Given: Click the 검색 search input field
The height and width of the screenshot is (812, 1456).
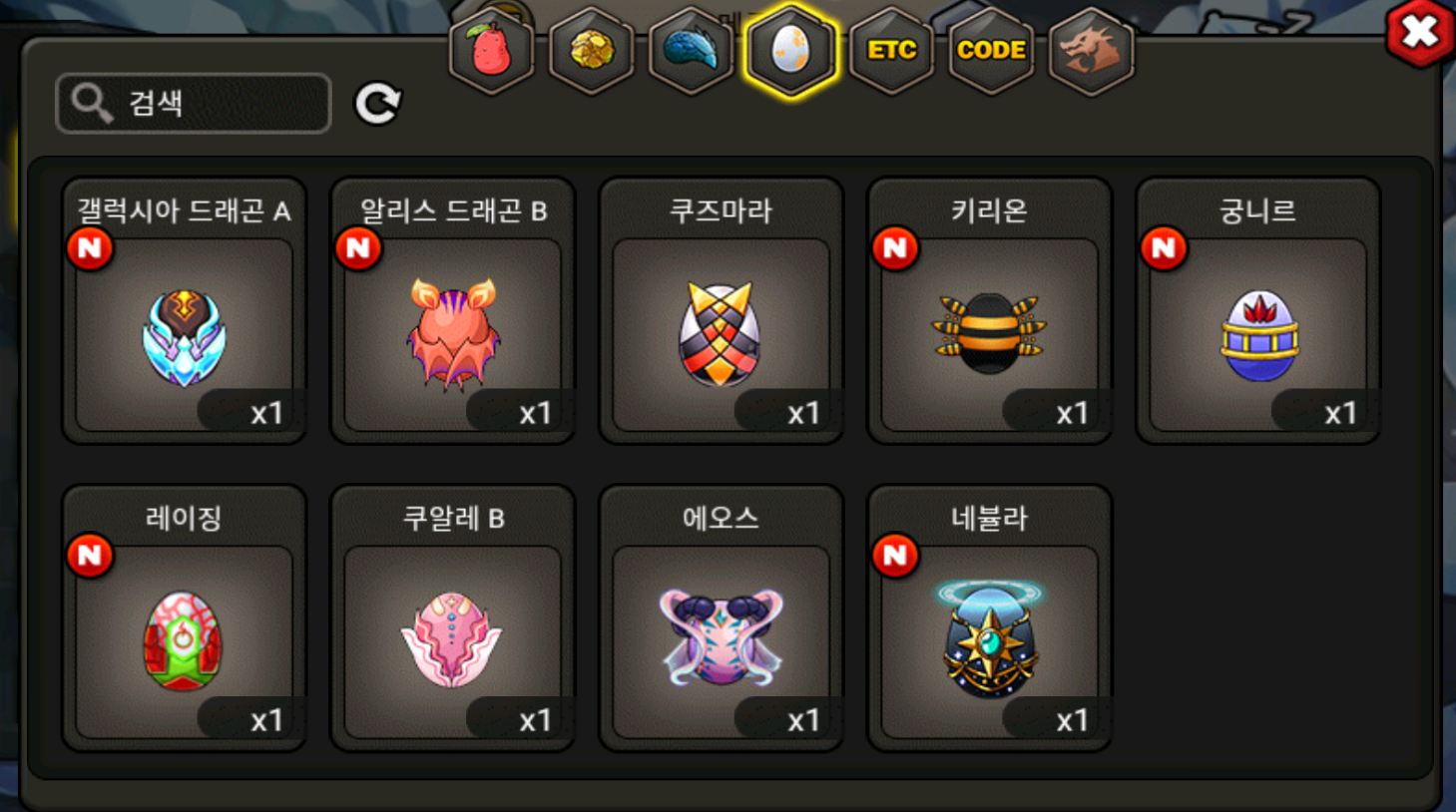Looking at the screenshot, I should tap(194, 103).
